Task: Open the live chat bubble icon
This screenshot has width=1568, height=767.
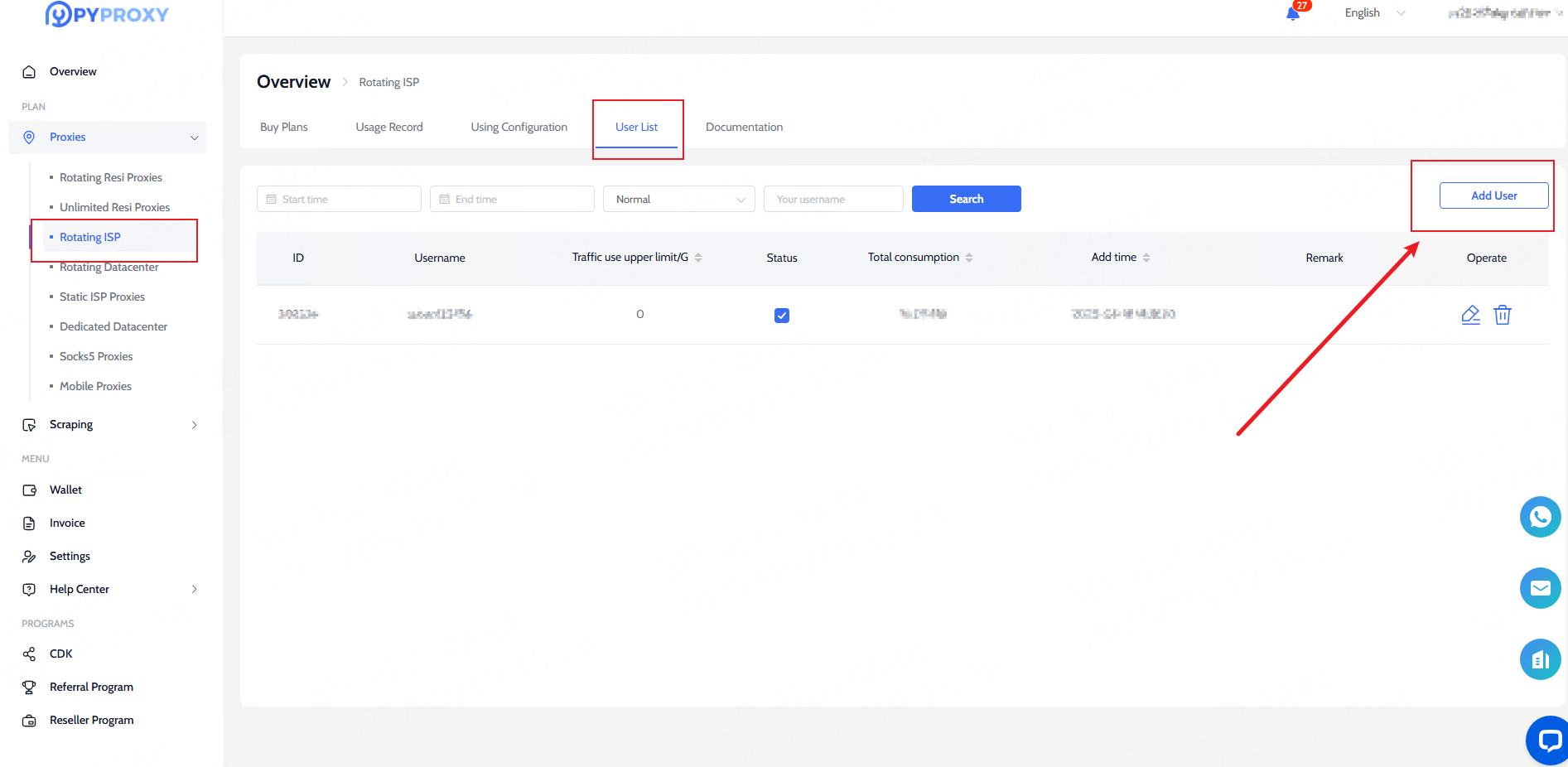Action: 1547,740
